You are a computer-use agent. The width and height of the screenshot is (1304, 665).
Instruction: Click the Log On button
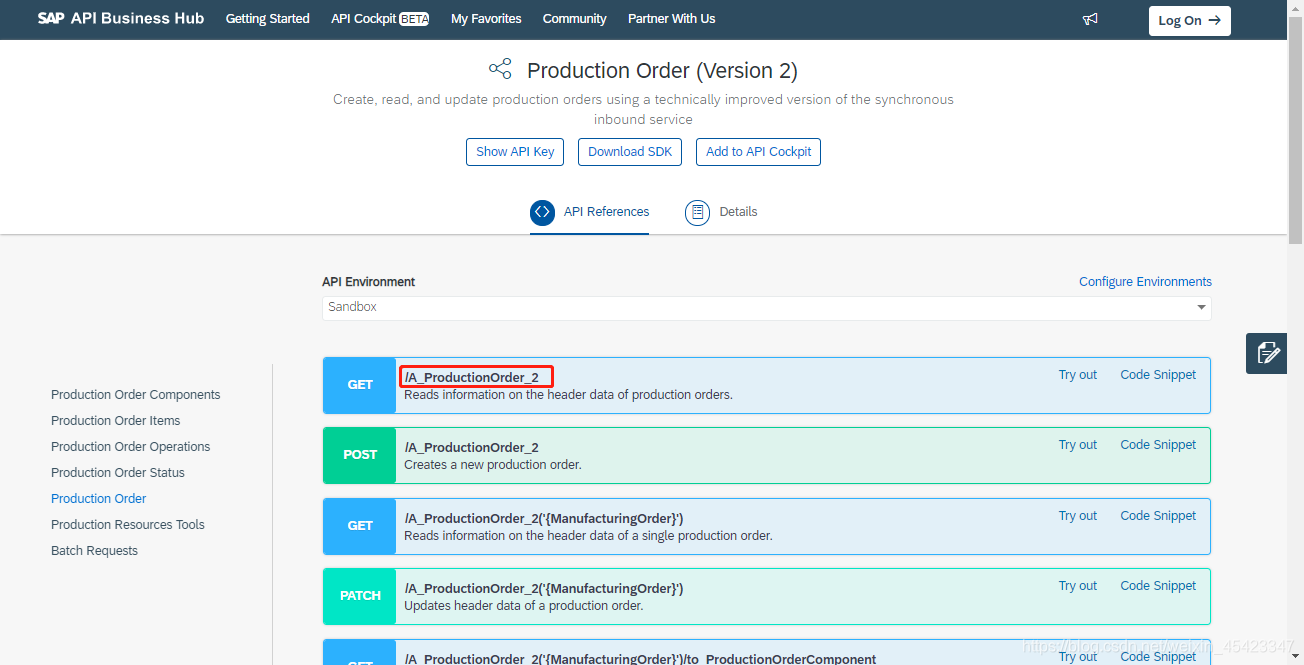click(x=1189, y=20)
